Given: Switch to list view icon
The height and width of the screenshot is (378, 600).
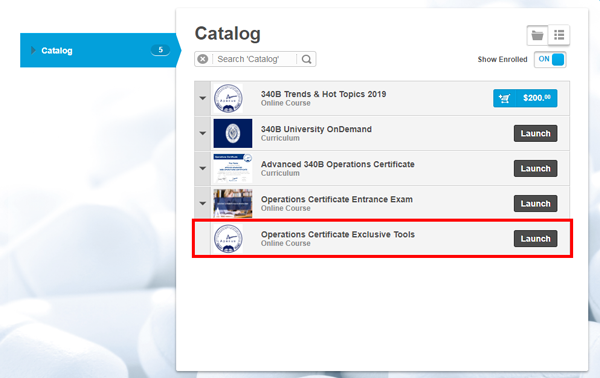Looking at the screenshot, I should tap(559, 35).
